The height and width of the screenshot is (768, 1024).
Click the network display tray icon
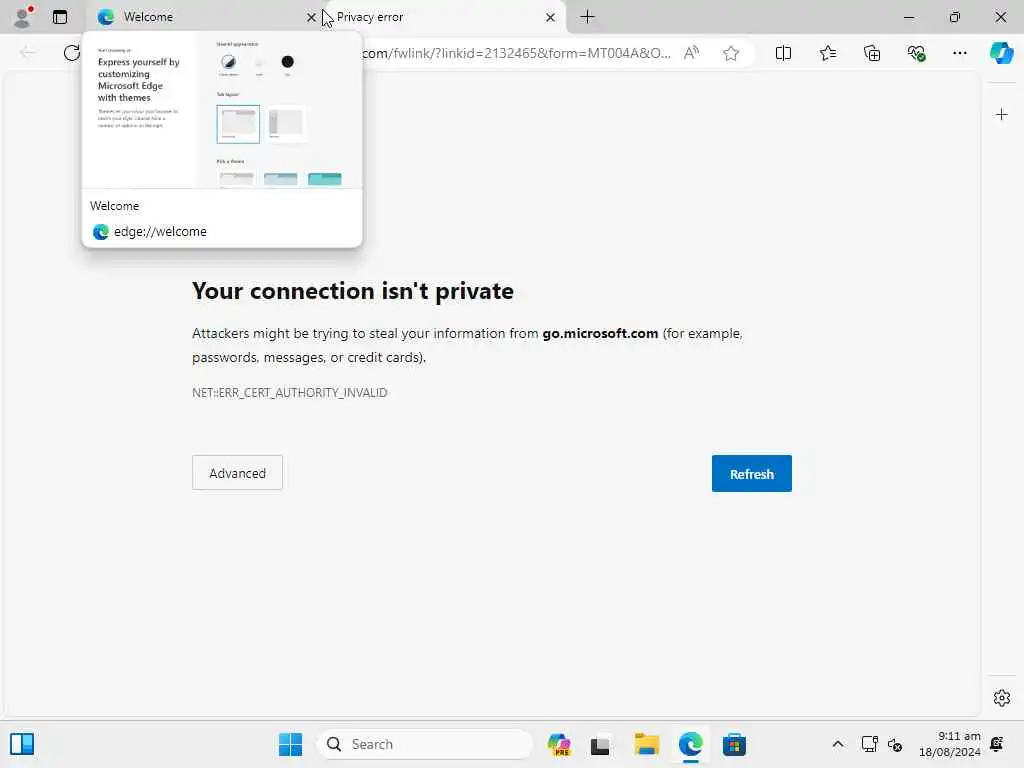click(869, 744)
